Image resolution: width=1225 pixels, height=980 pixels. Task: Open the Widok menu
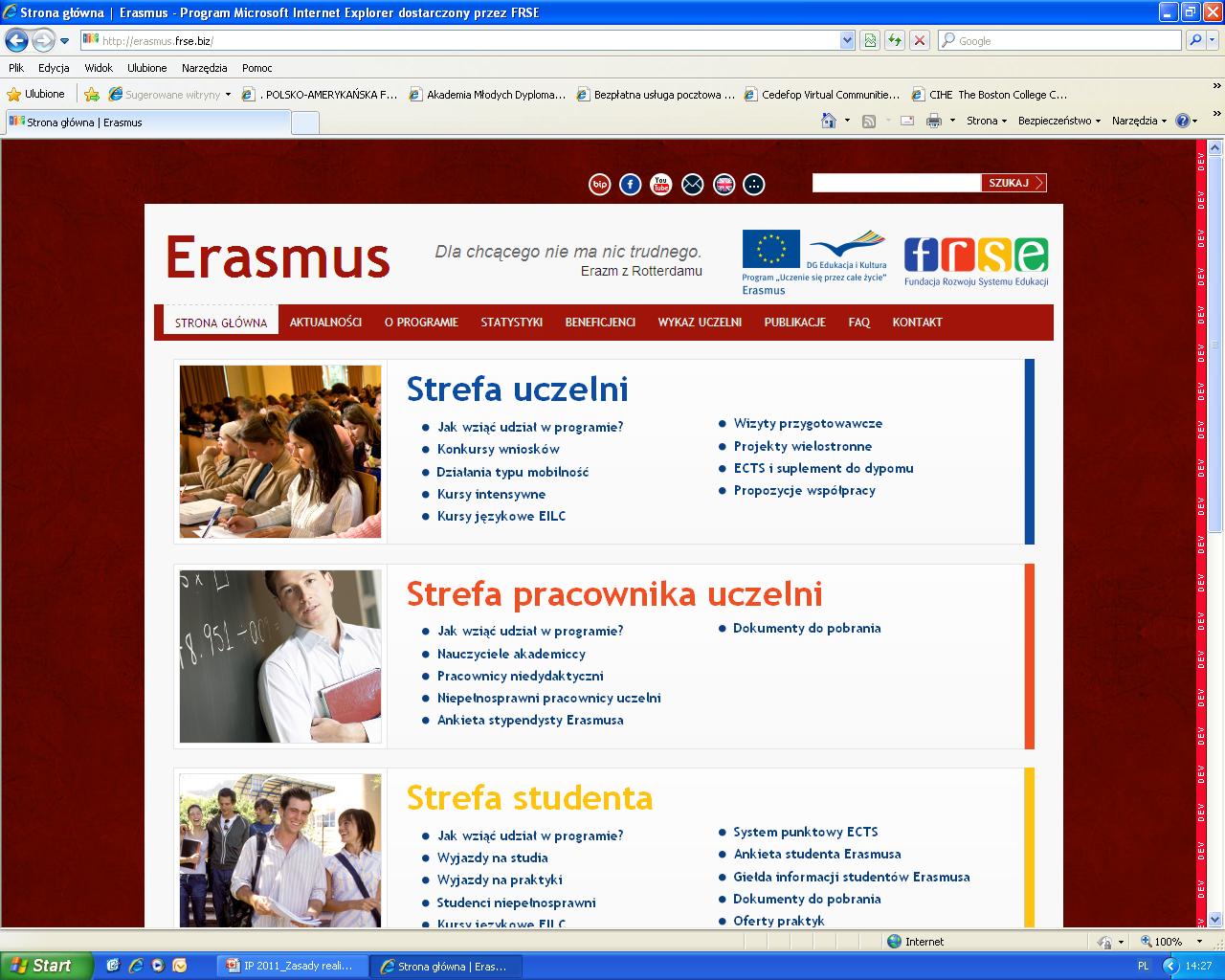pos(99,68)
